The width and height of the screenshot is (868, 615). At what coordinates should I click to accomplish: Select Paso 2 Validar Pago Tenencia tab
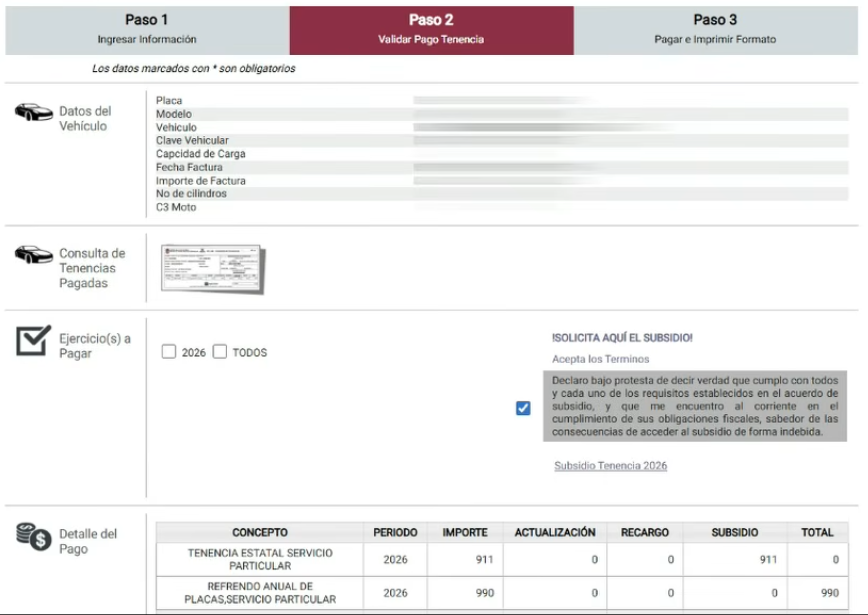431,30
